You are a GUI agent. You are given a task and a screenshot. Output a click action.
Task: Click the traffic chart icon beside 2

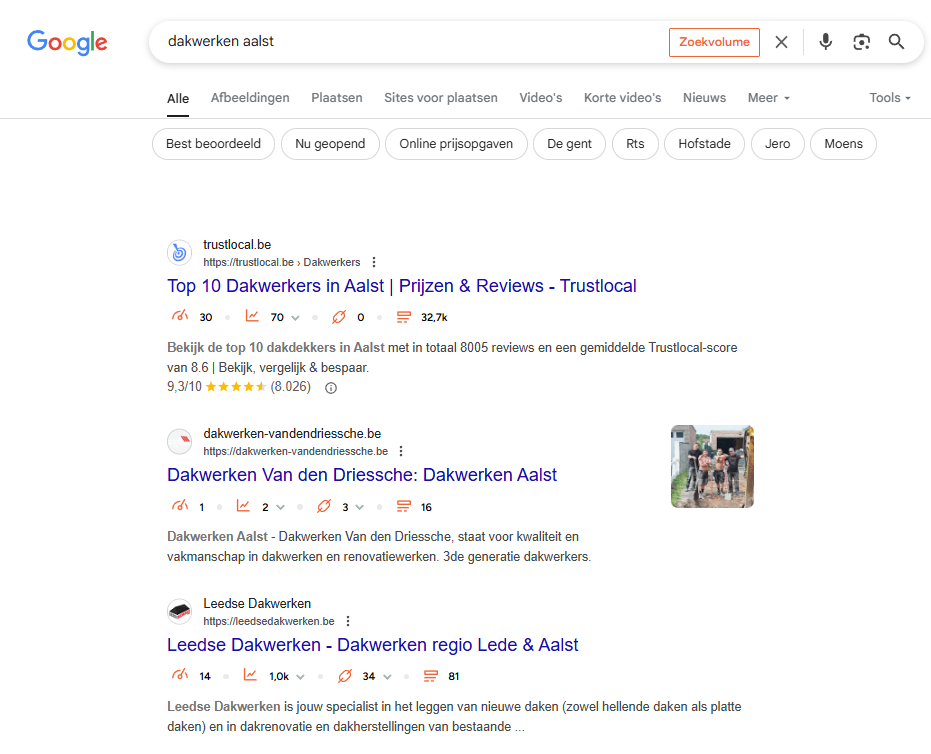243,506
